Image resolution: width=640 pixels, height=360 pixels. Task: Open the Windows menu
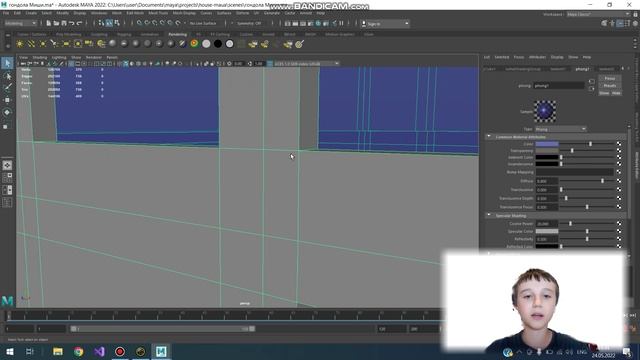99,13
